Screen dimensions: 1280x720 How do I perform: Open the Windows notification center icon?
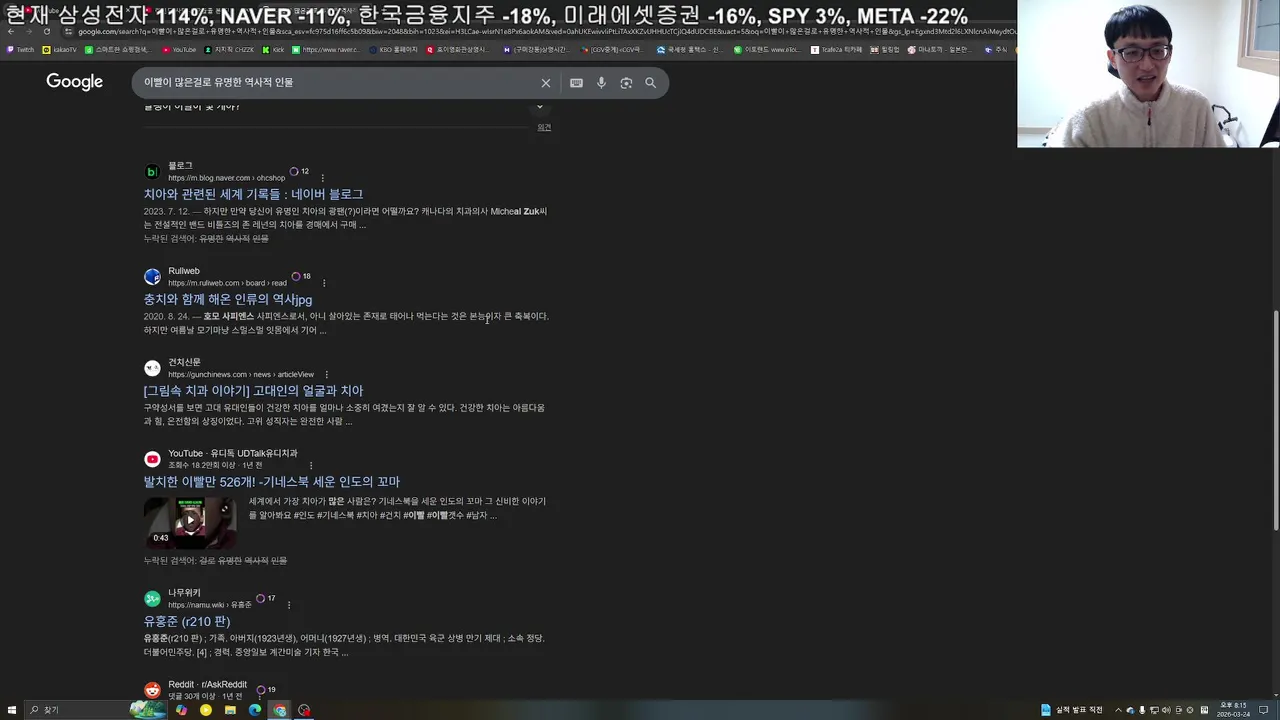tap(1264, 710)
